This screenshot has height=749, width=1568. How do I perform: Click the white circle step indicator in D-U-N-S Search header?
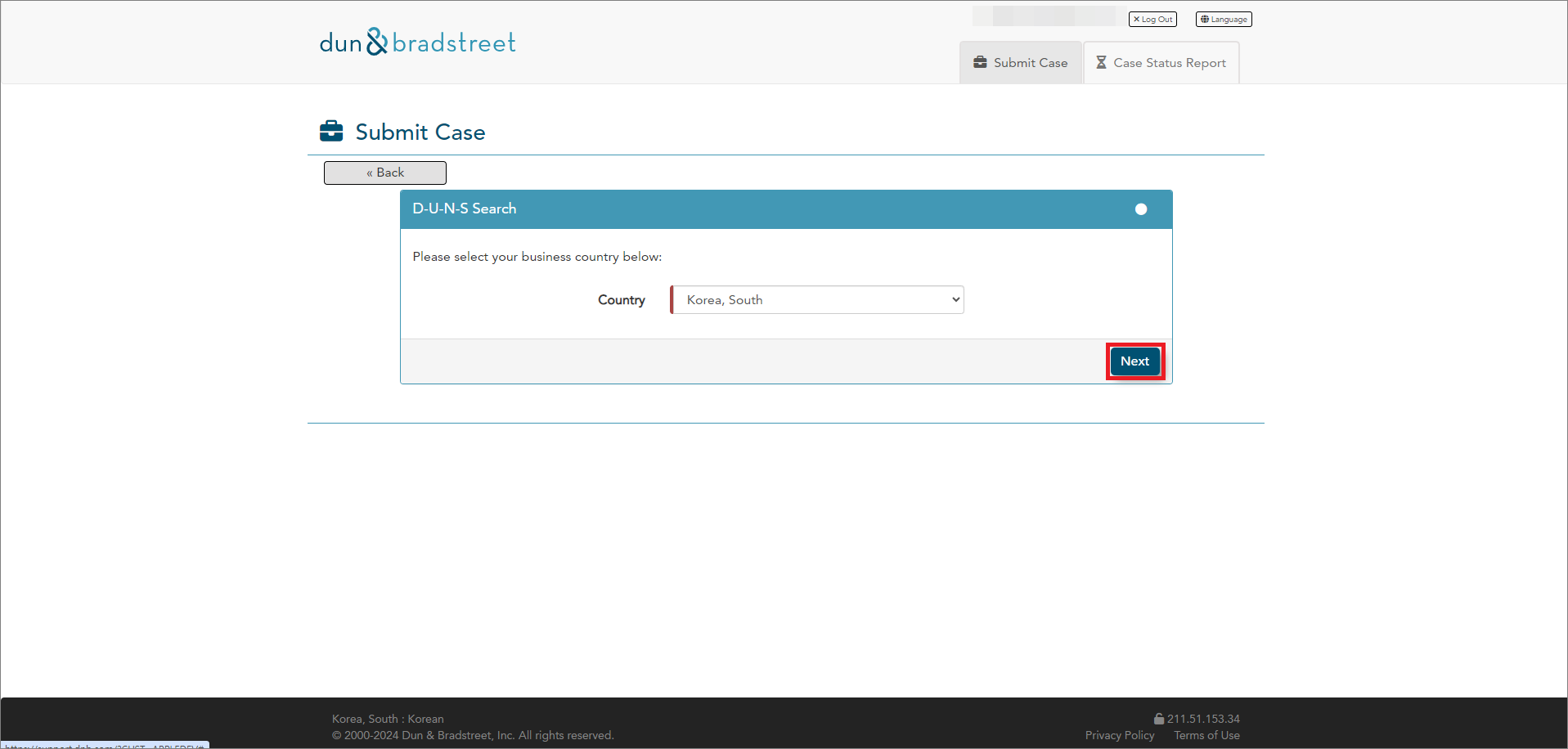point(1141,209)
